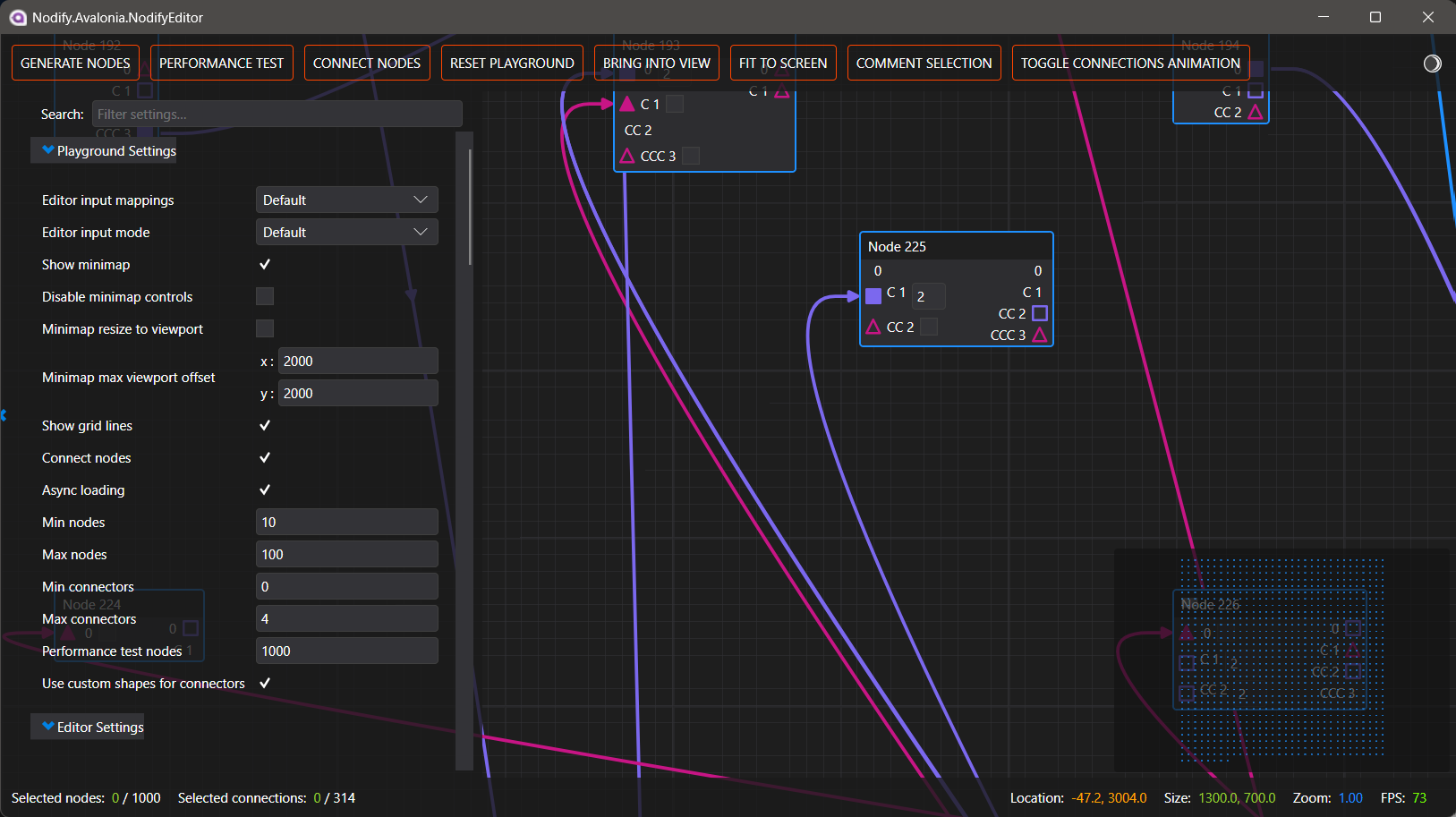Click the settings panel vertical scrollbar
1456x817 pixels.
coord(470,208)
